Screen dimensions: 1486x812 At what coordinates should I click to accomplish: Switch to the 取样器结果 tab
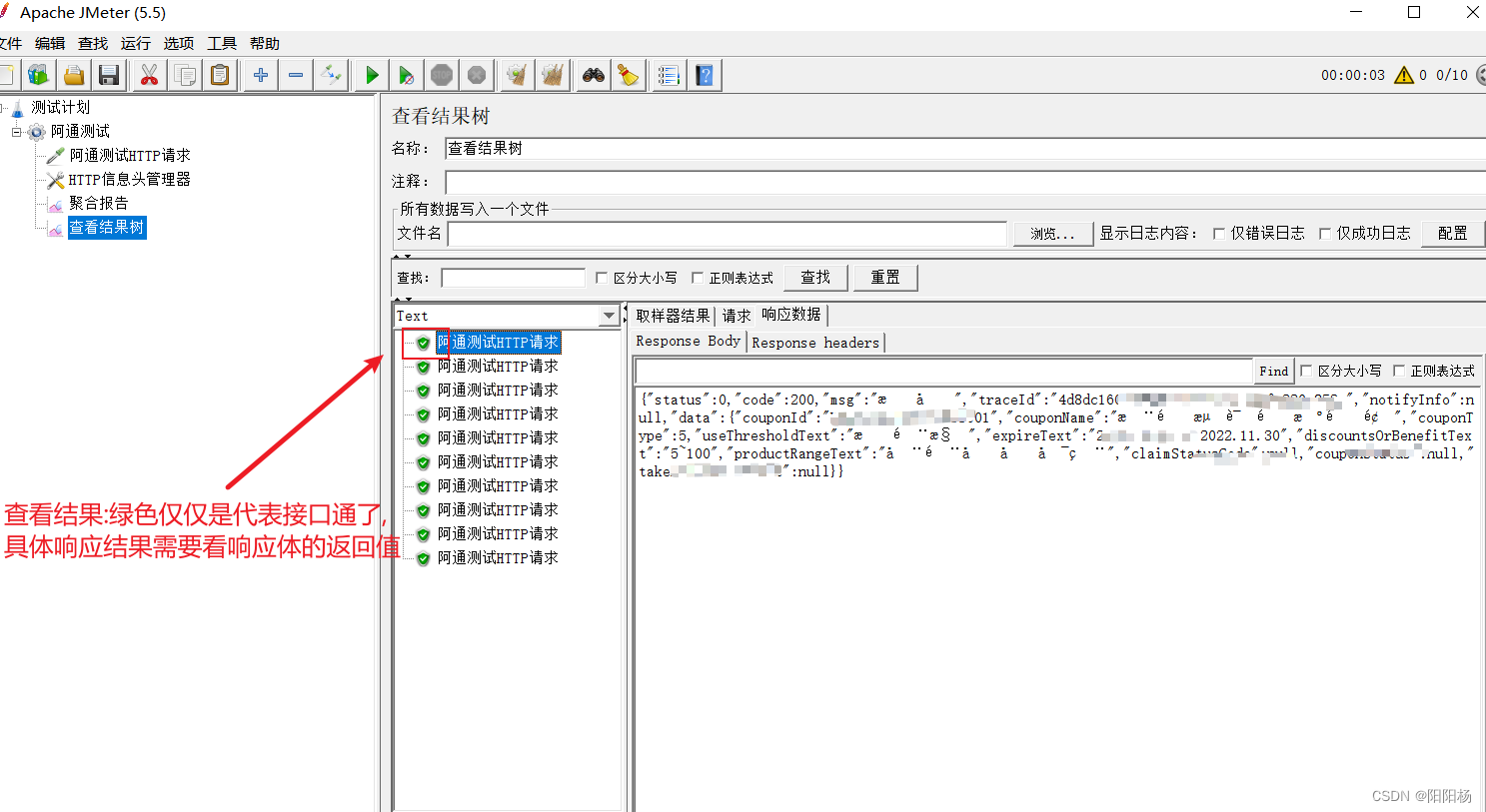673,316
